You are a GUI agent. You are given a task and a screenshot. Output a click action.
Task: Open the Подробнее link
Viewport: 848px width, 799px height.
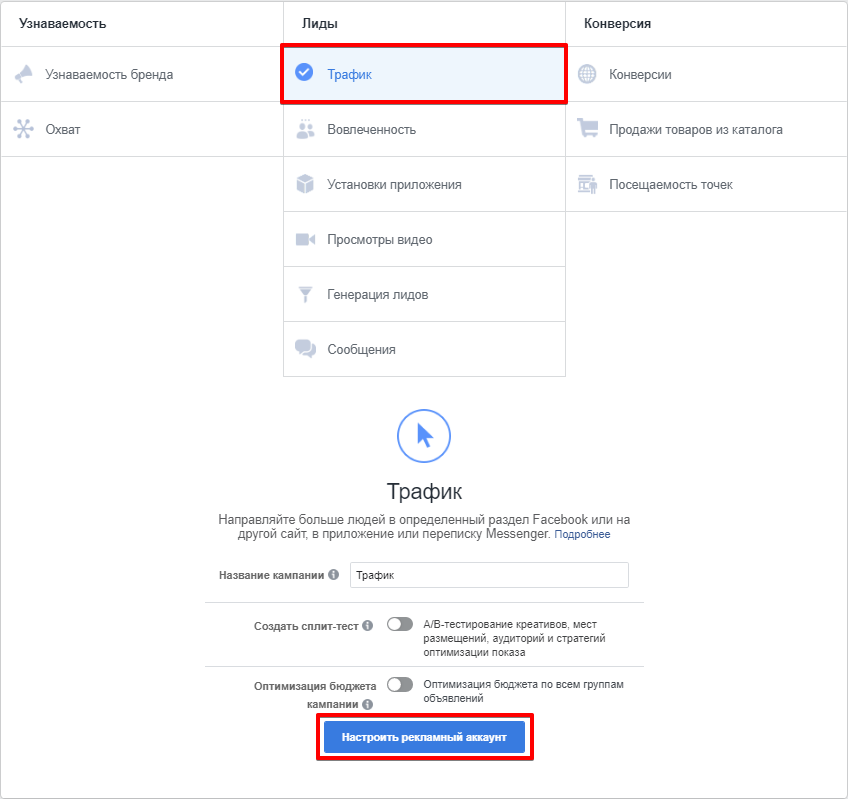[x=582, y=535]
